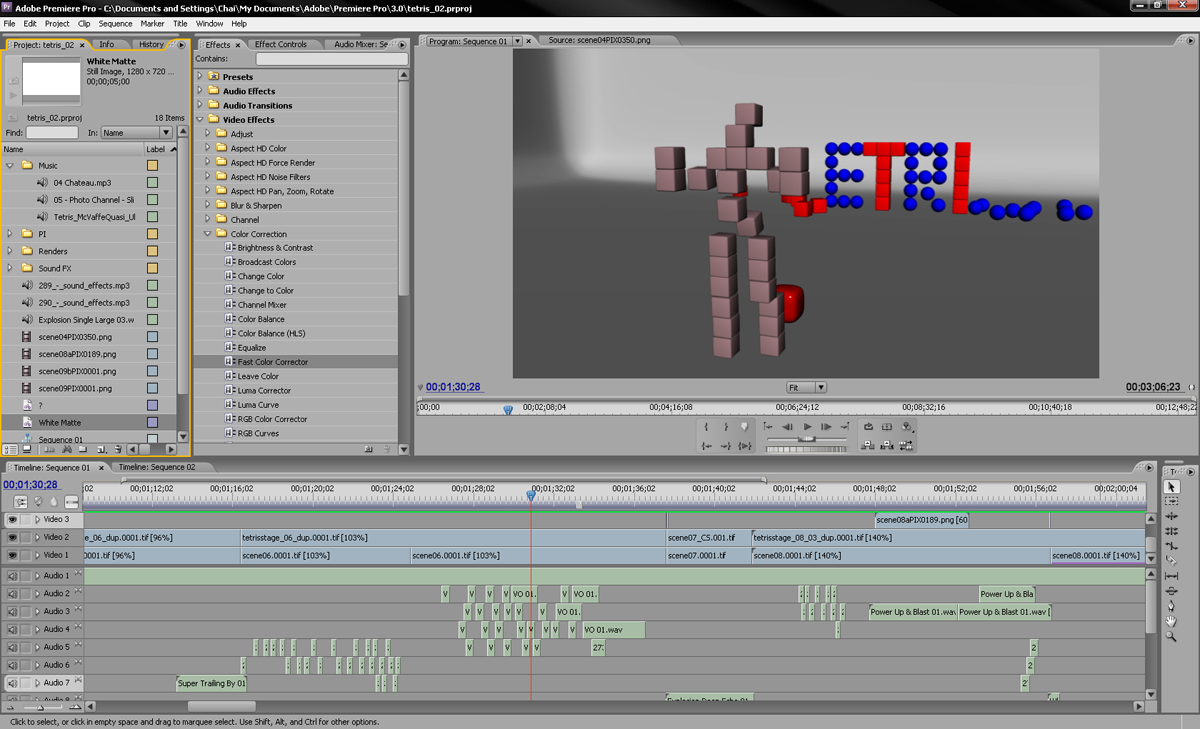Select the Ripple Edit tool
This screenshot has height=729, width=1200.
pyautogui.click(x=1172, y=516)
